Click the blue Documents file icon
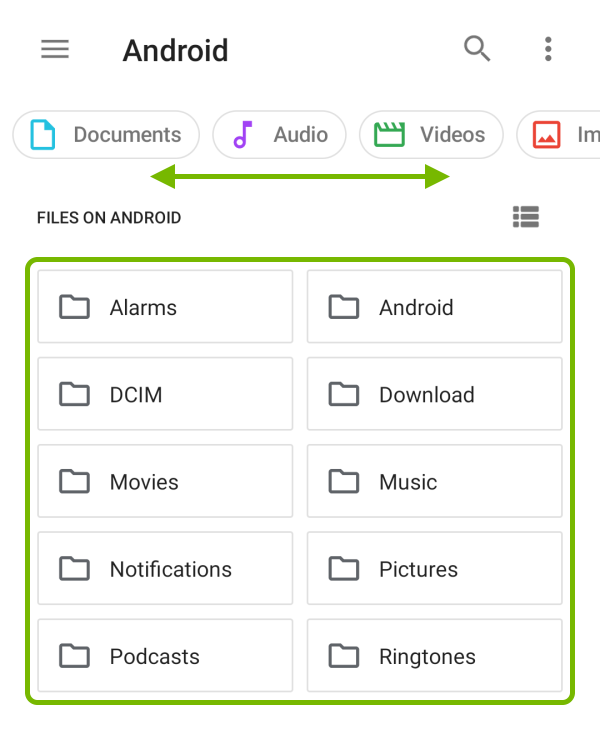Image resolution: width=600 pixels, height=734 pixels. click(x=43, y=135)
